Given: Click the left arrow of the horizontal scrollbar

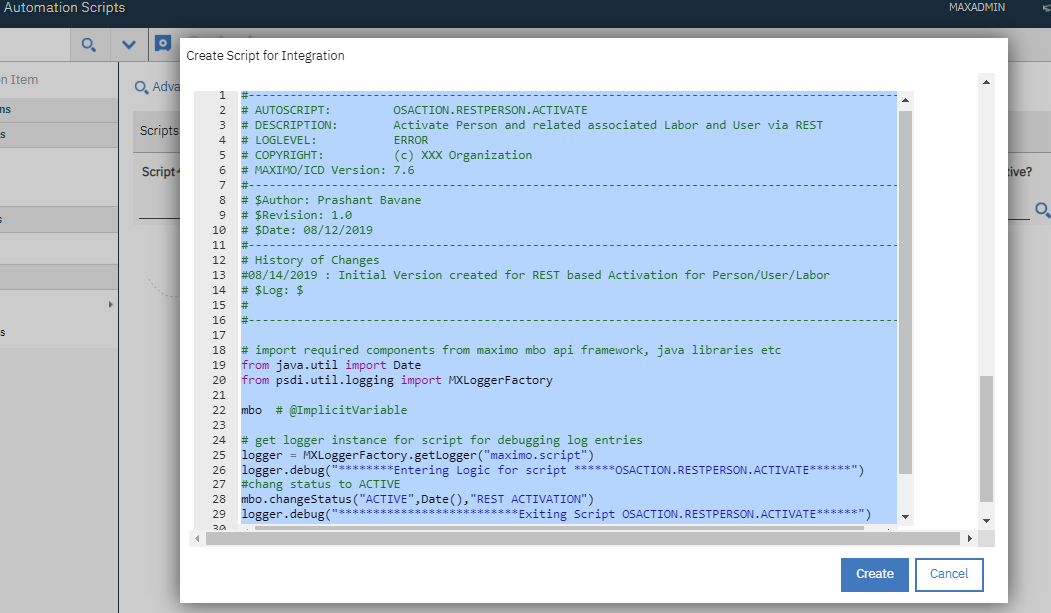Looking at the screenshot, I should tap(196, 537).
